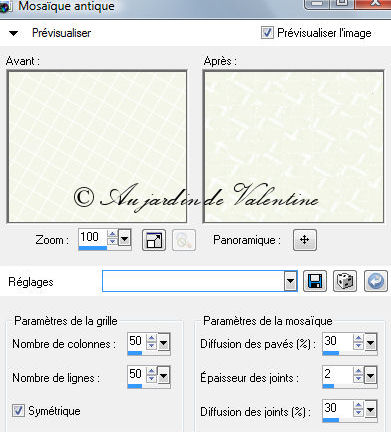
Task: Open Diffusion des pavés slider dropdown
Action: pos(371,342)
